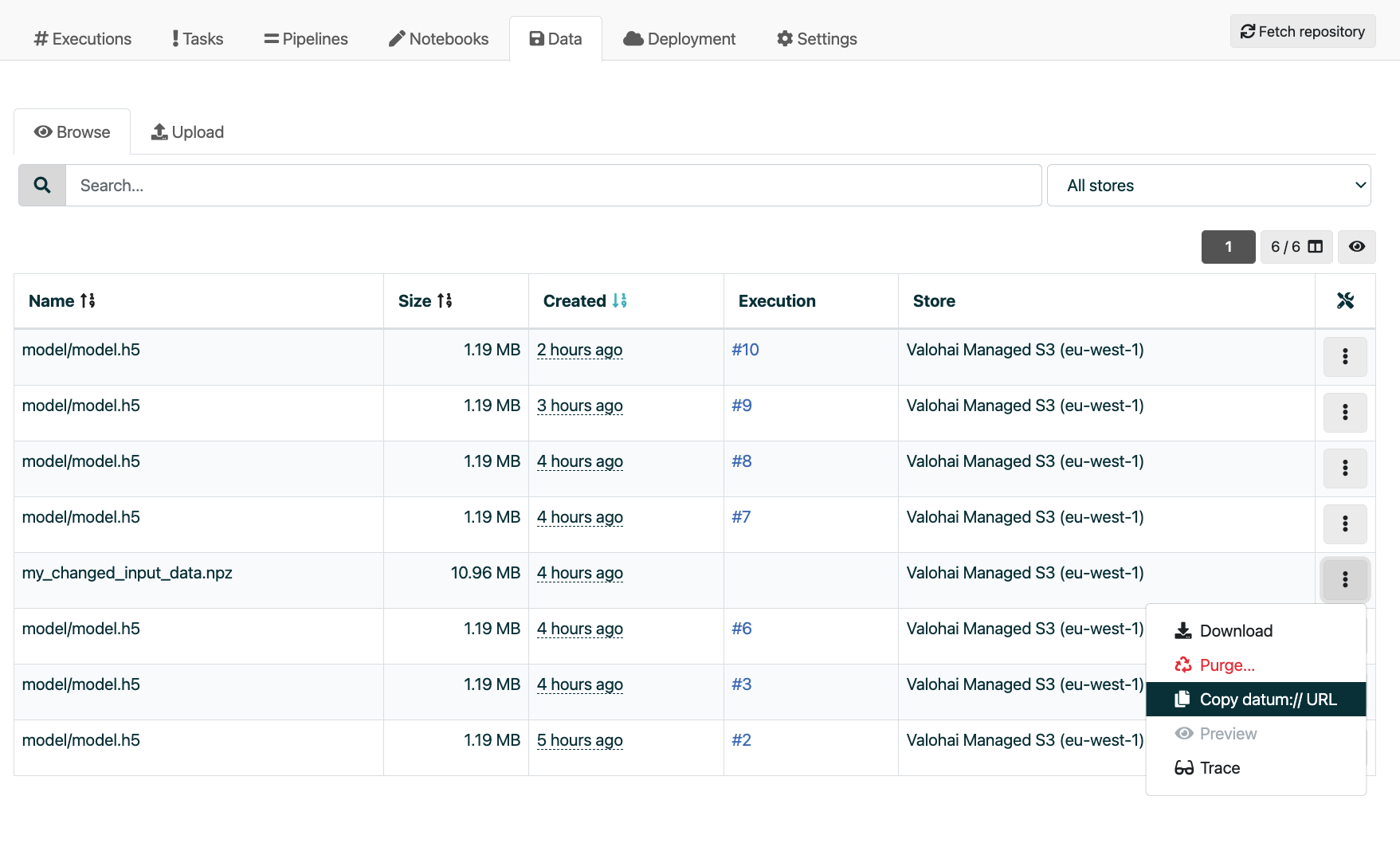The width and height of the screenshot is (1400, 843).
Task: Click the 2 hours ago timestamp
Action: [579, 350]
